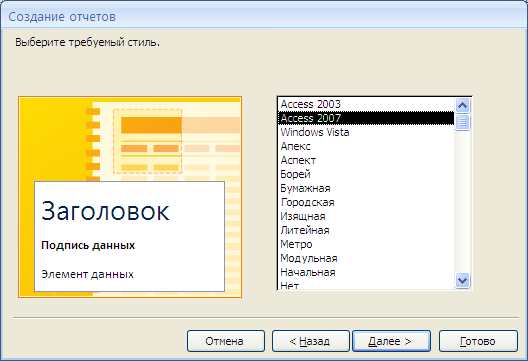Choose the Литейная style
Image resolution: width=528 pixels, height=361 pixels.
tap(366, 230)
